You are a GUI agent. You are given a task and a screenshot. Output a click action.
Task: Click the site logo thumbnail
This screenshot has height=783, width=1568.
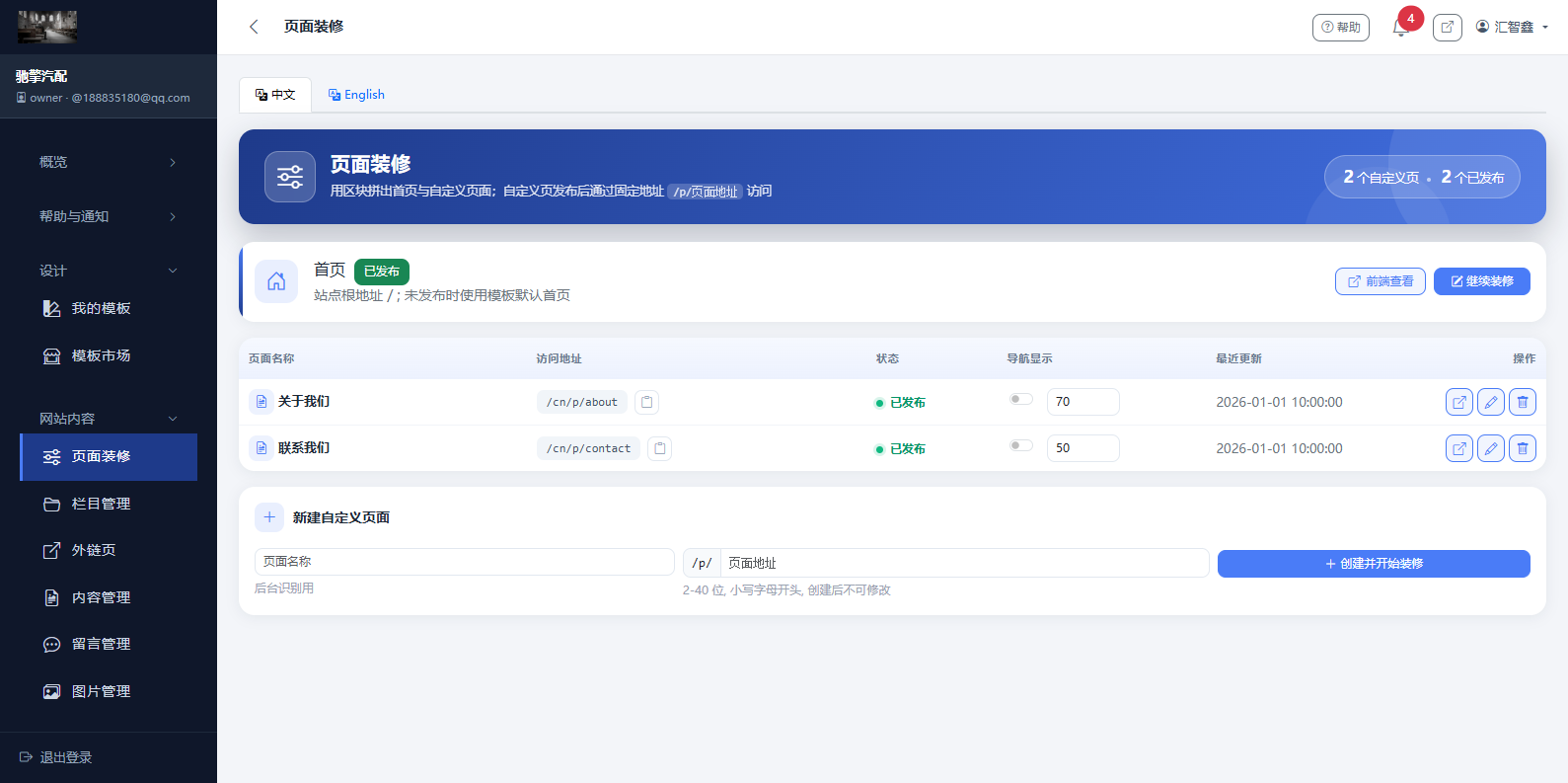47,27
